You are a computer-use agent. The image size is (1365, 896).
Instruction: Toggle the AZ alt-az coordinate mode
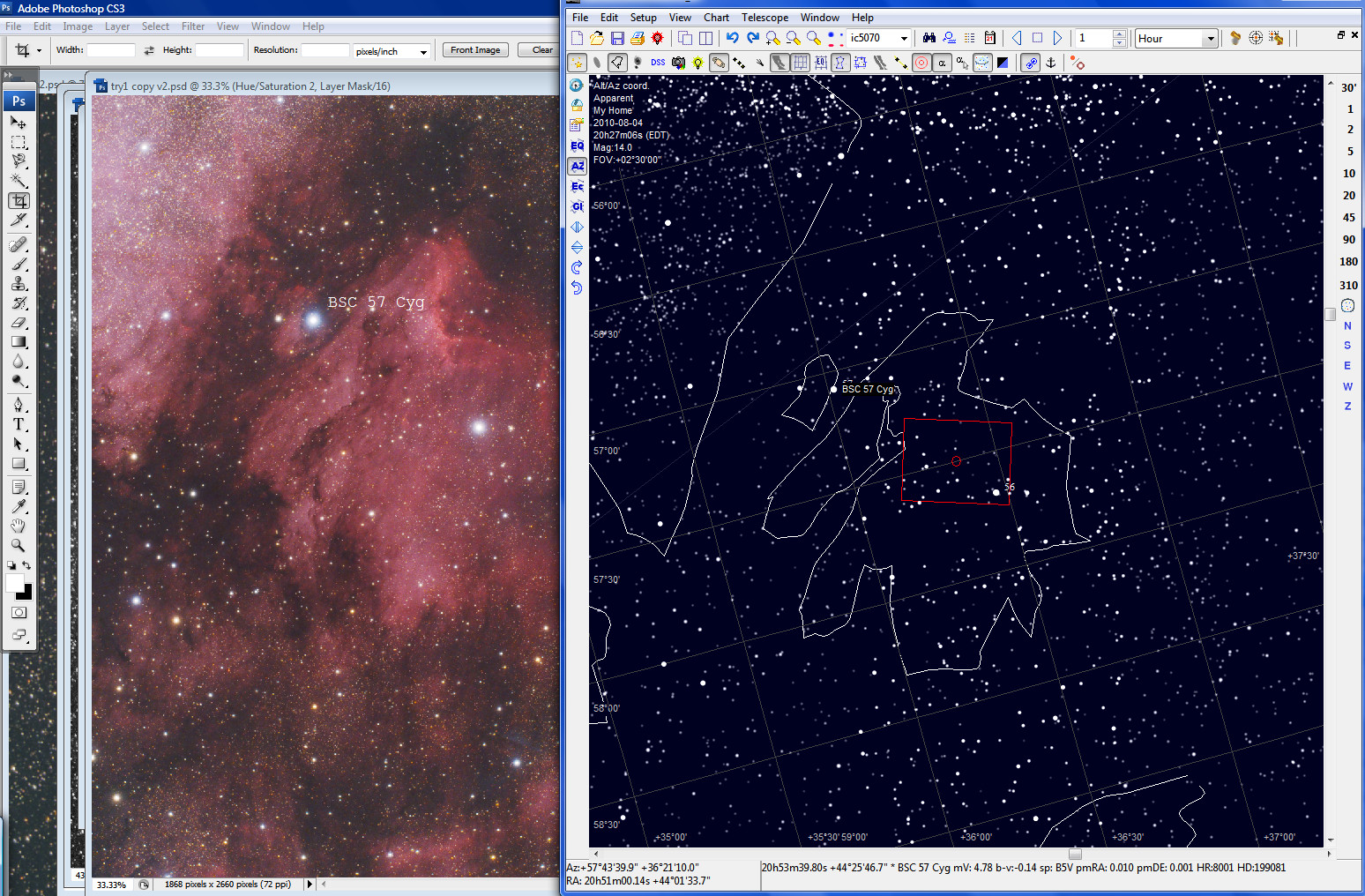[577, 166]
